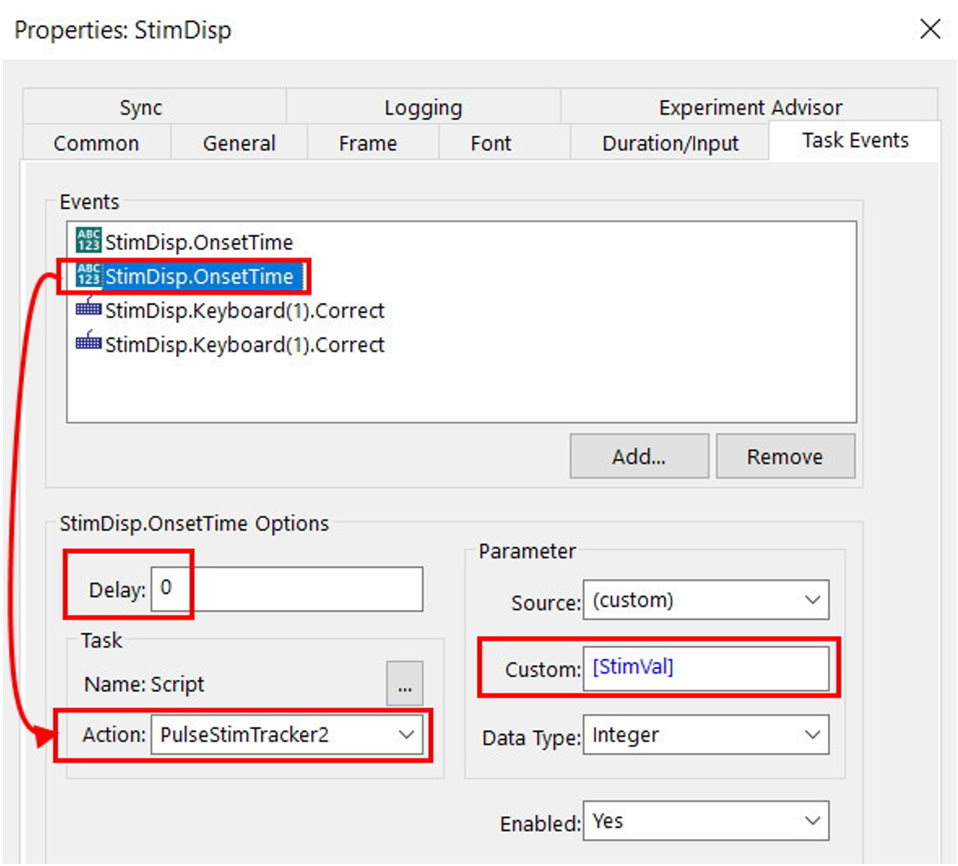The height and width of the screenshot is (866, 958).
Task: Open the Logging tab
Action: (423, 108)
